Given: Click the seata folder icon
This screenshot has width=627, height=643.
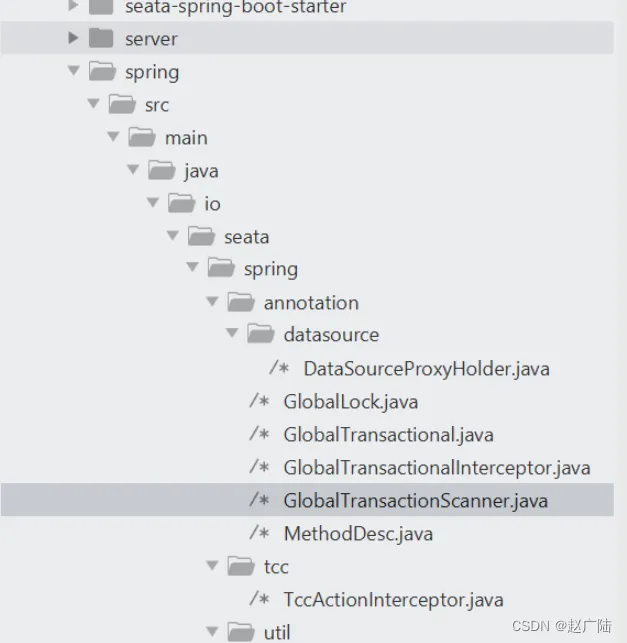Looking at the screenshot, I should 201,236.
